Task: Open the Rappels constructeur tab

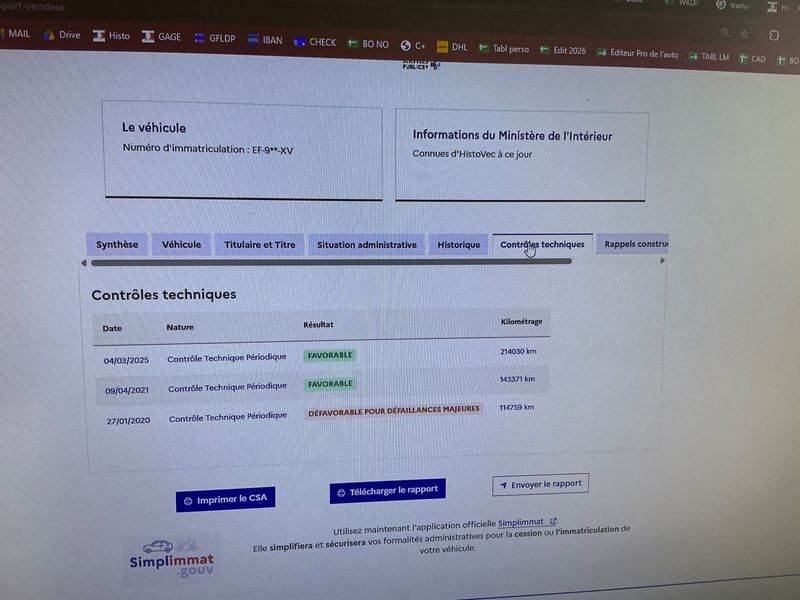Action: 633,244
